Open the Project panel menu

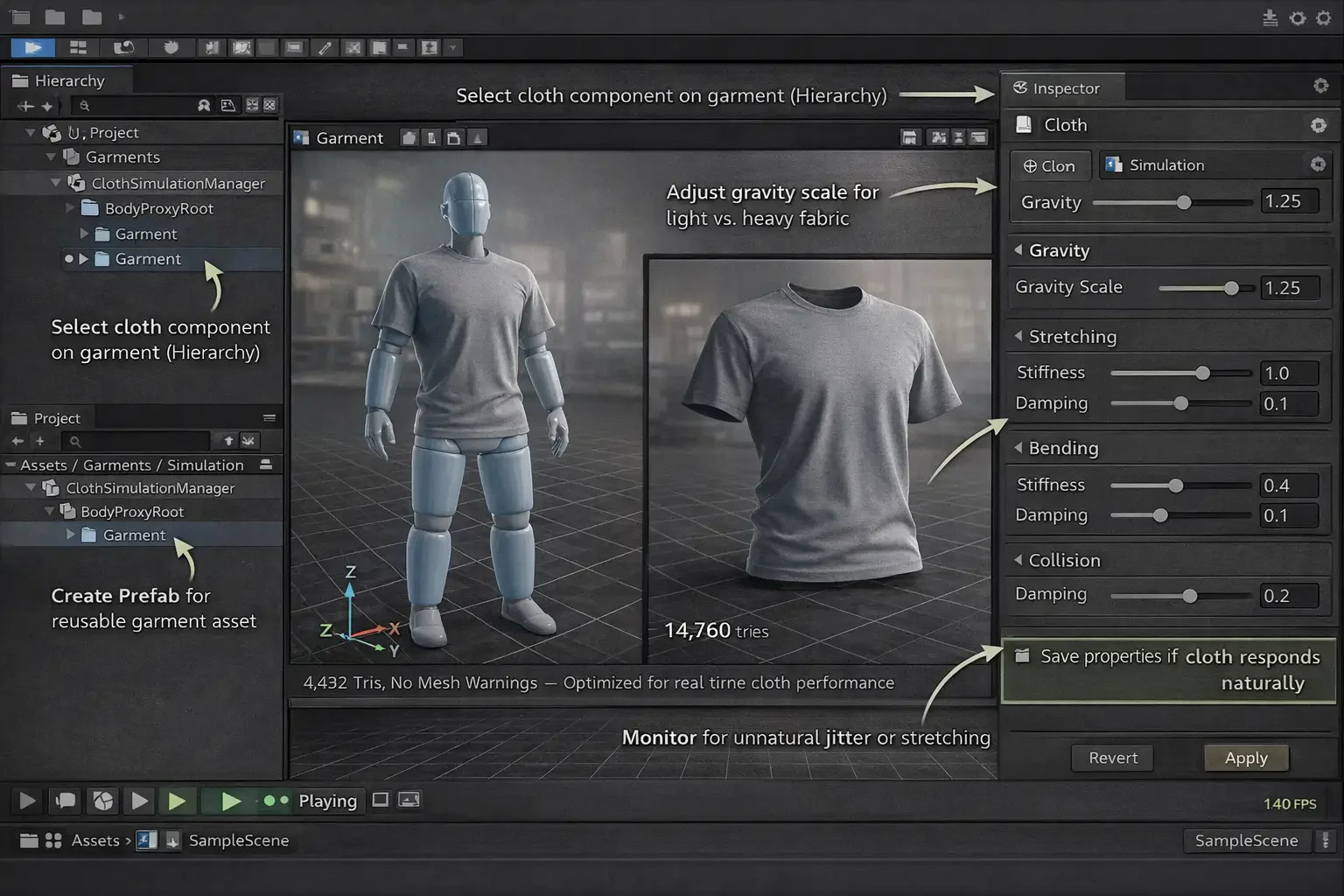coord(269,417)
